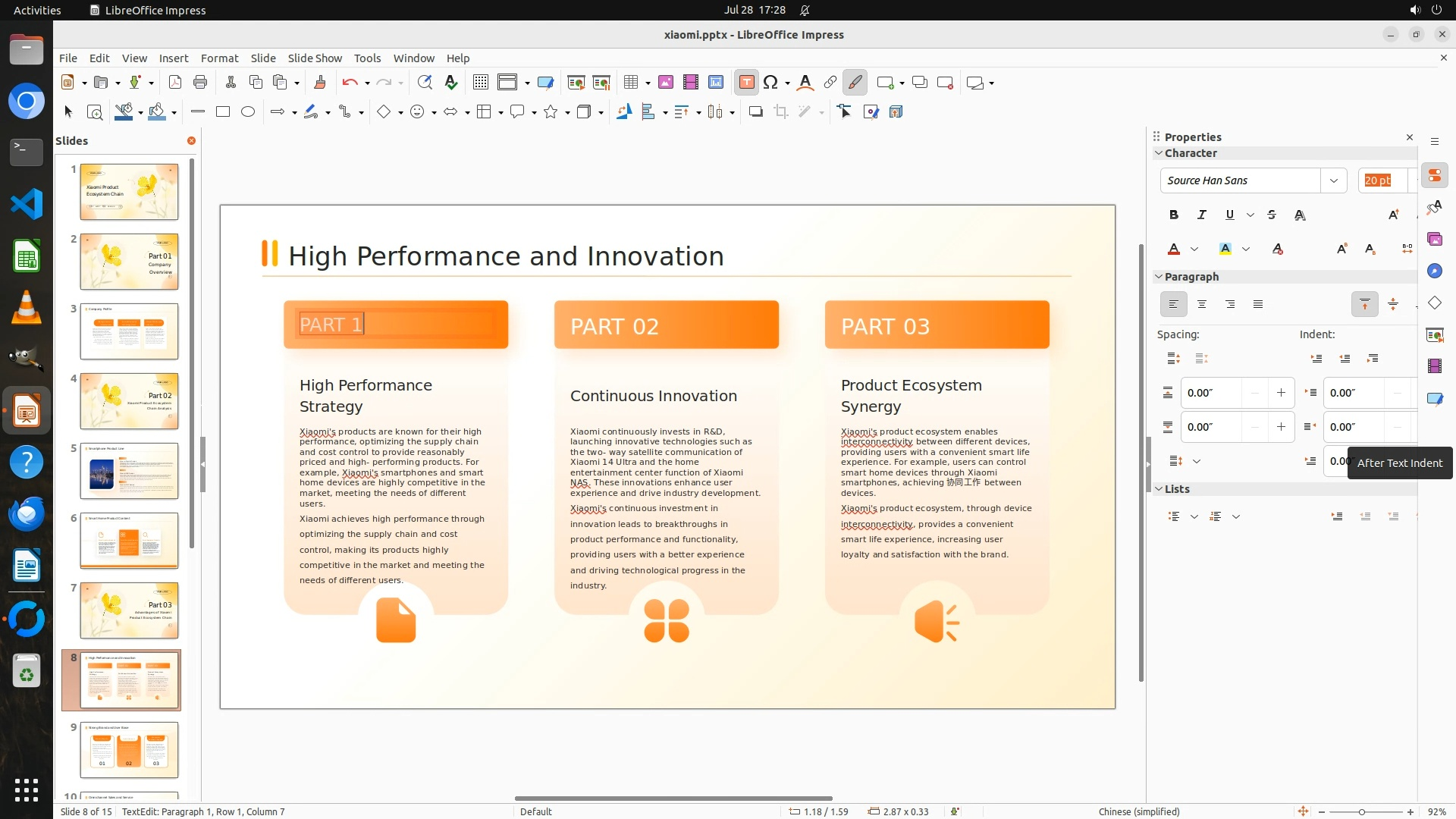
Task: Select the Rectangle shape tool
Action: (223, 112)
